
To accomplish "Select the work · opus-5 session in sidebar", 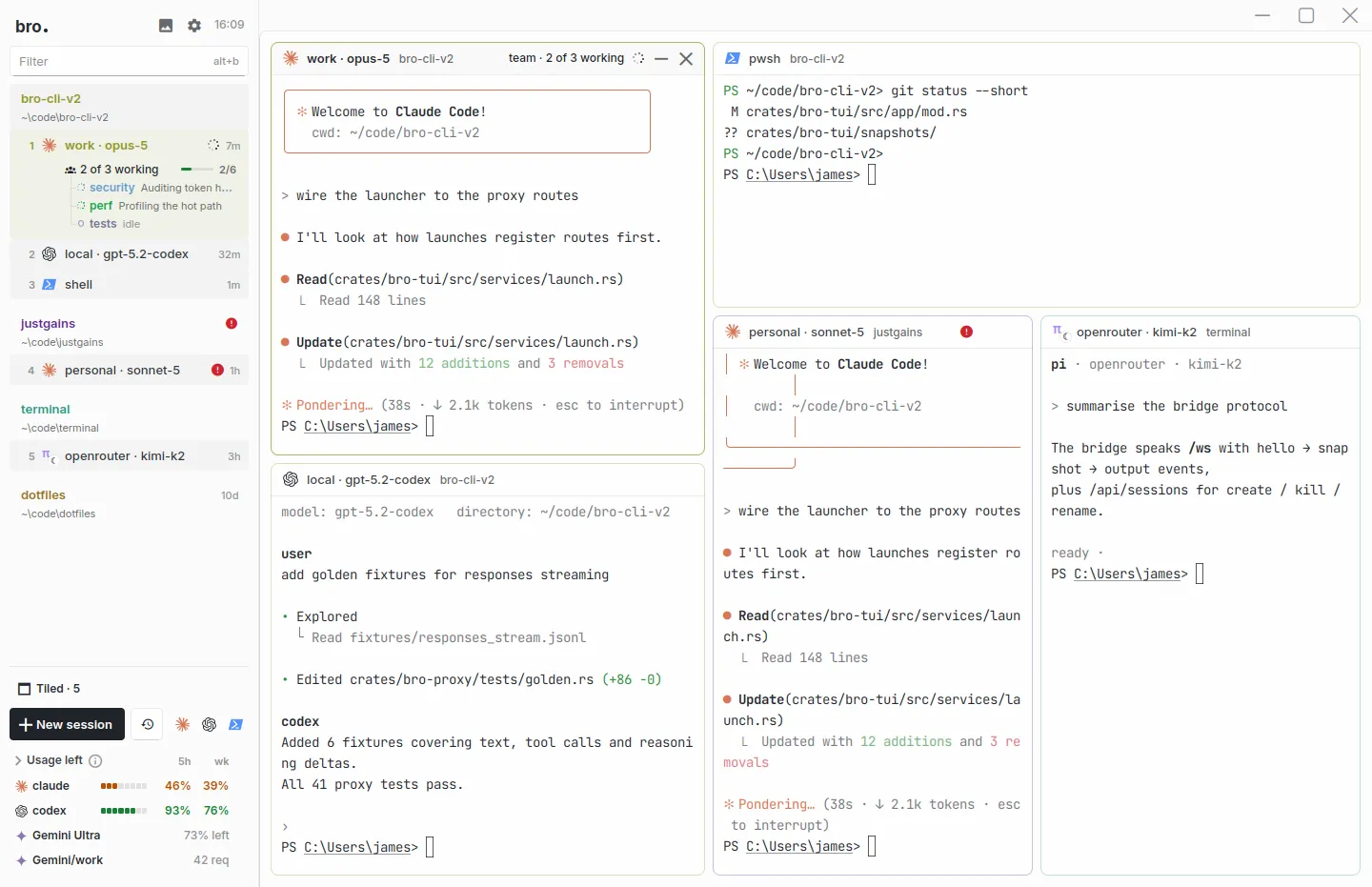I will click(130, 145).
